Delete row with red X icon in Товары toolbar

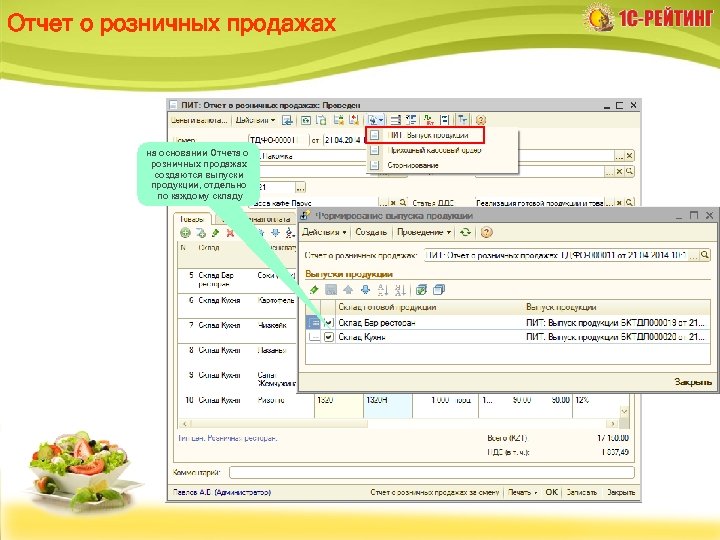230,233
